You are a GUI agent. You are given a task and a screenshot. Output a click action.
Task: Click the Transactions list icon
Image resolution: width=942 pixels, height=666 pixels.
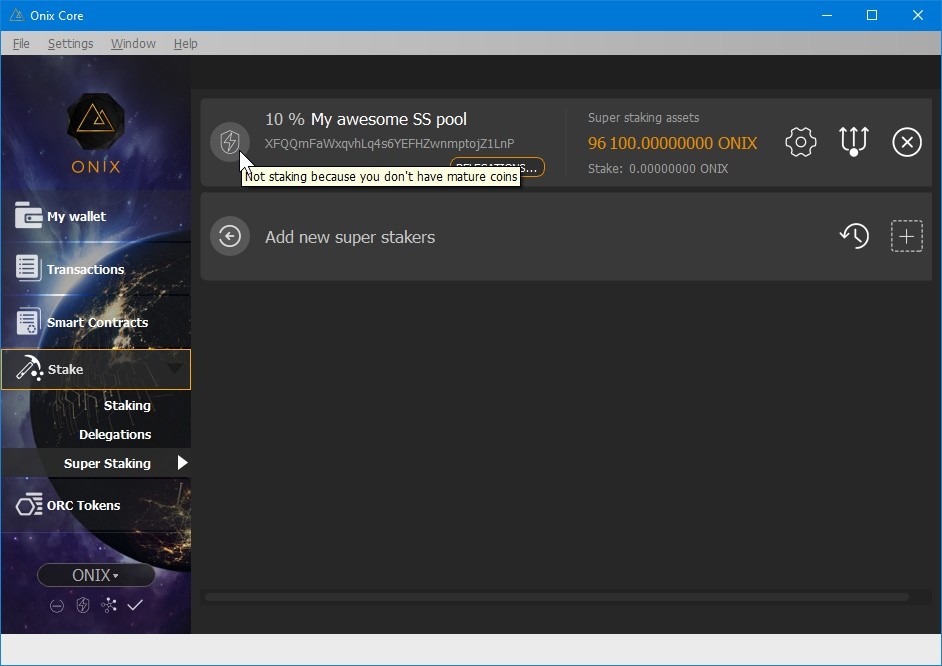click(28, 268)
